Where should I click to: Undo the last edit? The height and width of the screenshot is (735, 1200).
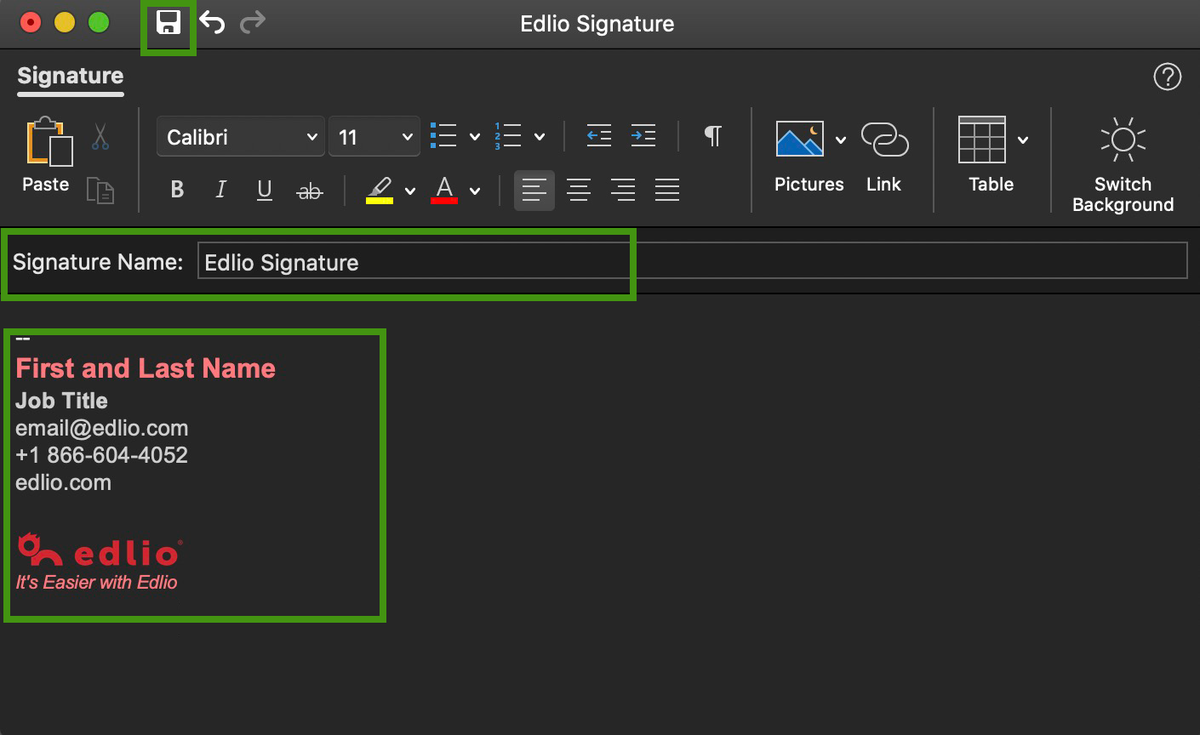coord(212,22)
